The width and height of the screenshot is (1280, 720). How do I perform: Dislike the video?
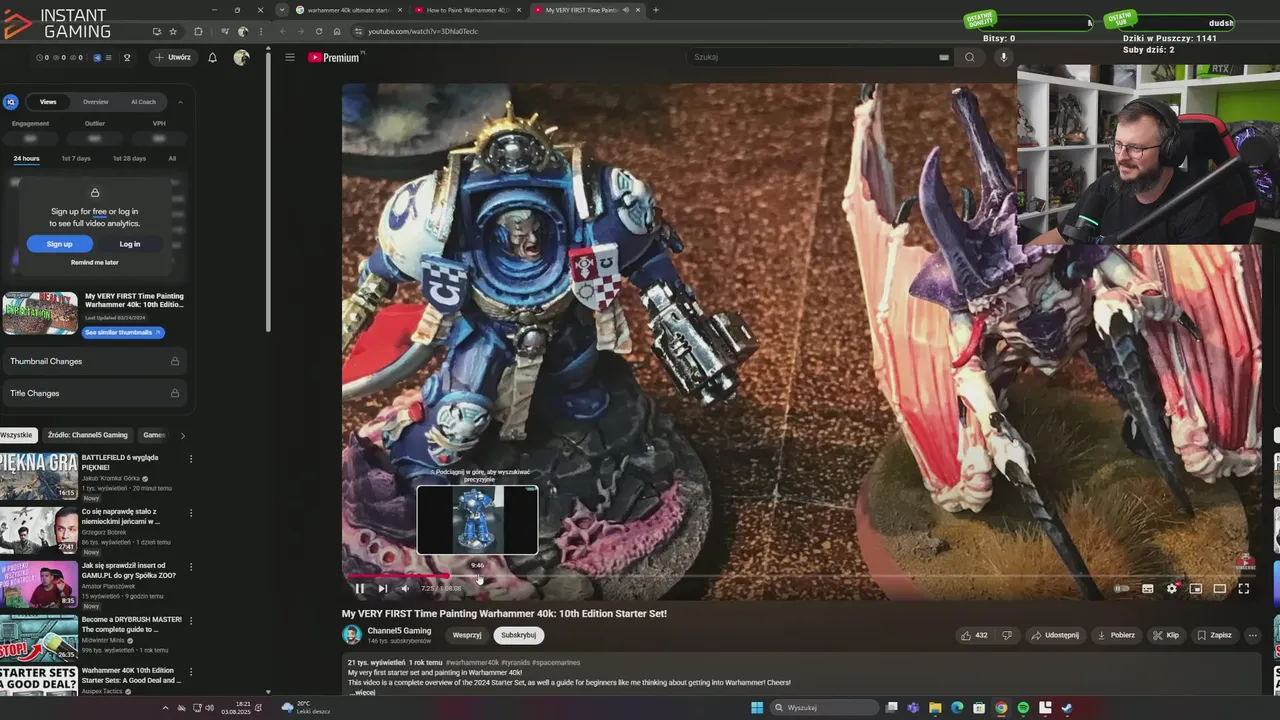click(x=1007, y=635)
